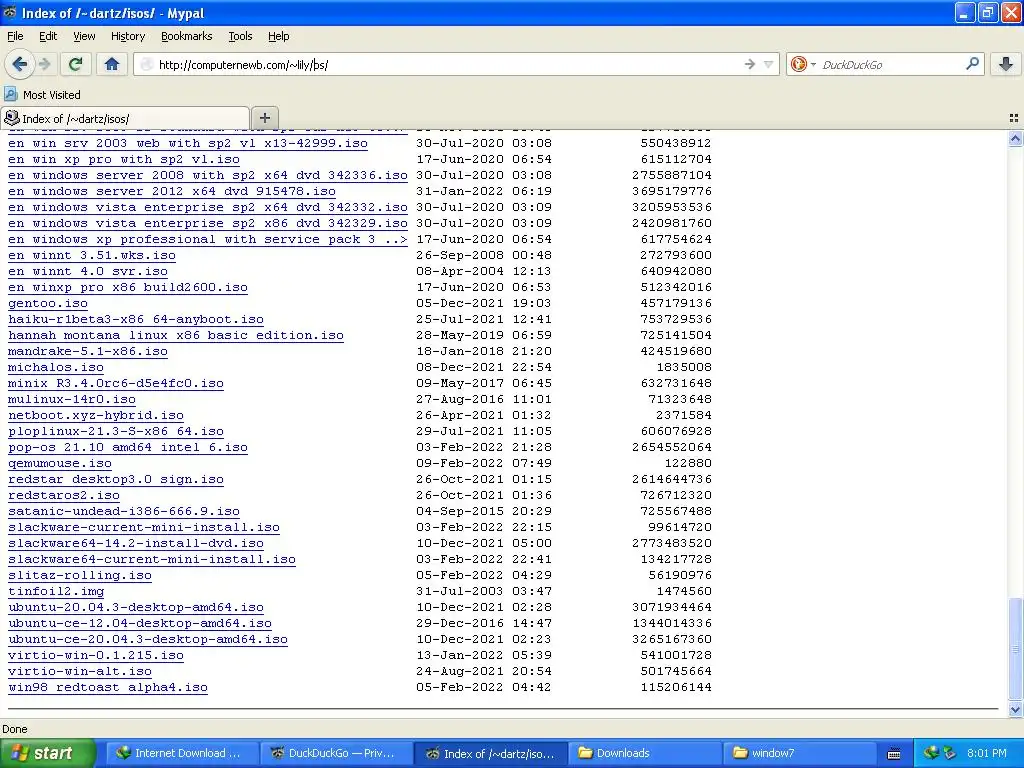This screenshot has height=768, width=1024.
Task: Click the Windows Start button
Action: coord(48,753)
